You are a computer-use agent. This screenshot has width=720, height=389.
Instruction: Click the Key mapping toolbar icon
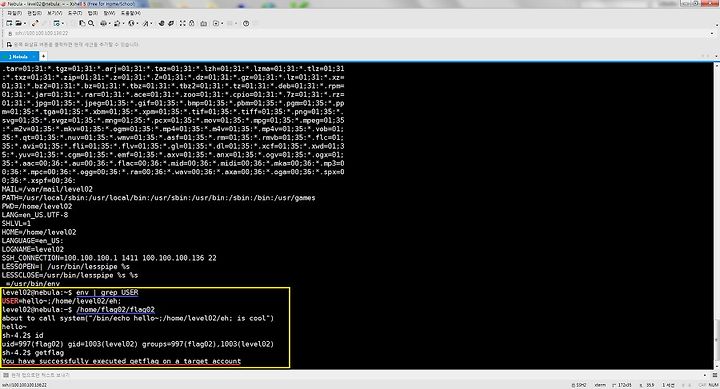[203, 23]
